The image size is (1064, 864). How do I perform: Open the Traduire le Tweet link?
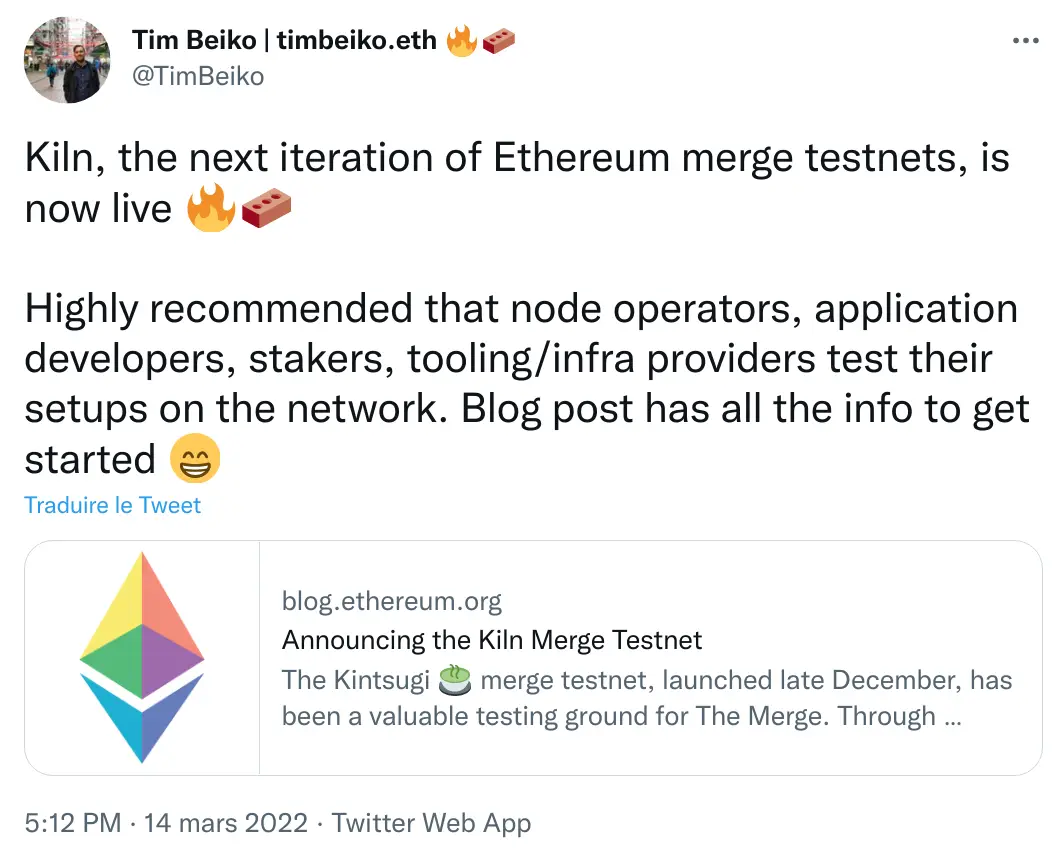click(x=113, y=506)
